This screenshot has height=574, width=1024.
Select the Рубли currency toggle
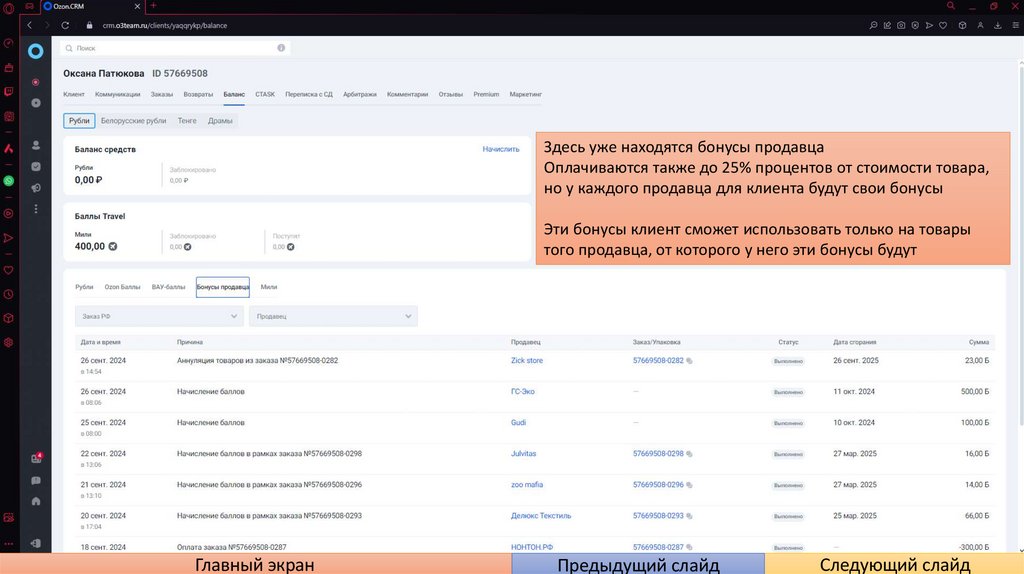(x=79, y=121)
